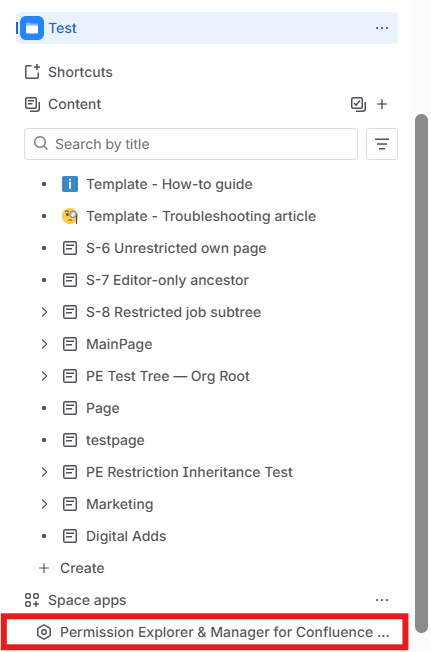Click the Shortcuts add-link icon
This screenshot has height=652, width=431.
pyautogui.click(x=32, y=72)
